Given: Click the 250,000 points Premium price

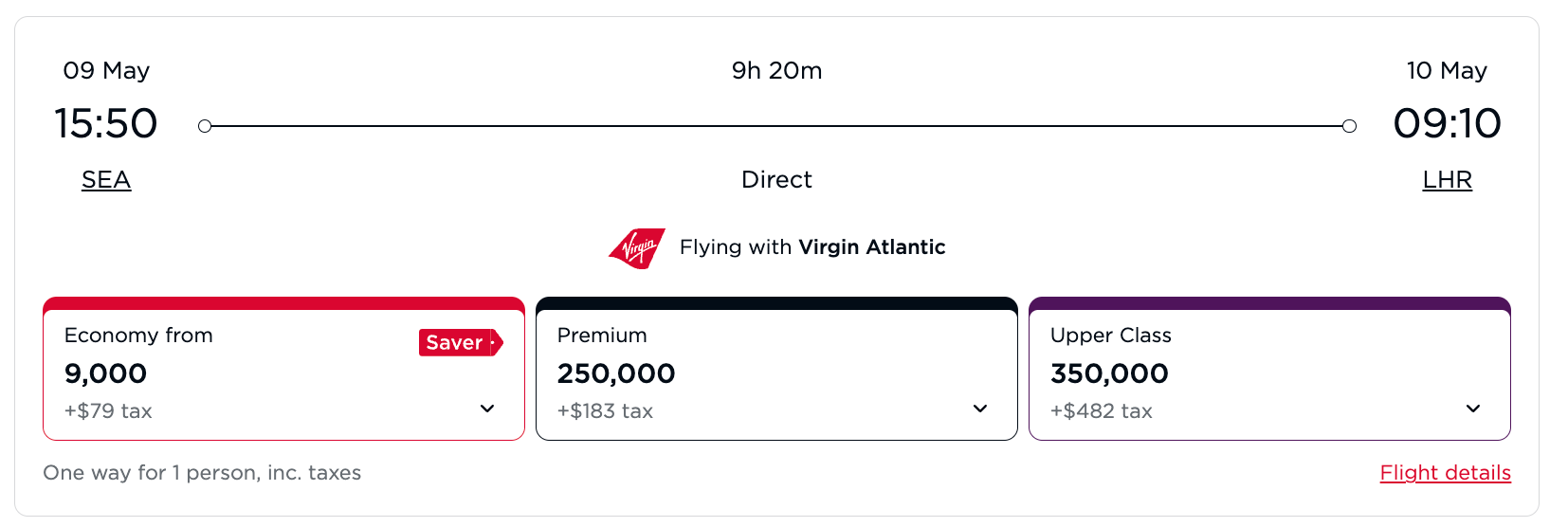Looking at the screenshot, I should (616, 373).
